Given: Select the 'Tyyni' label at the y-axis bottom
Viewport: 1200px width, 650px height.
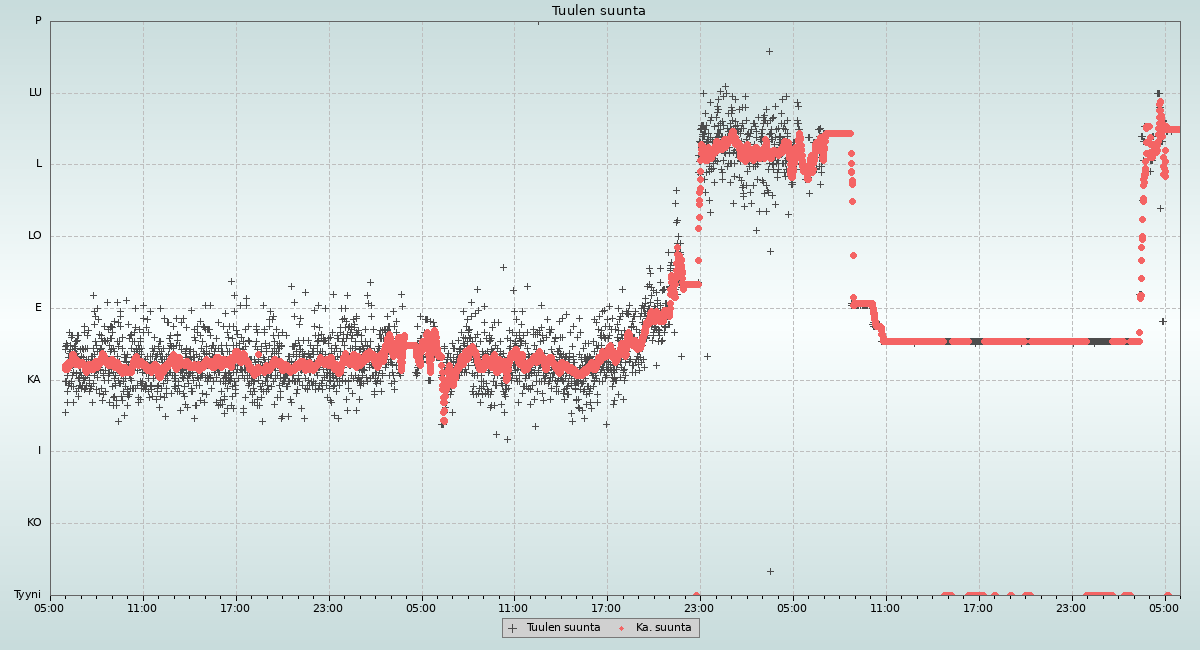Looking at the screenshot, I should point(27,595).
